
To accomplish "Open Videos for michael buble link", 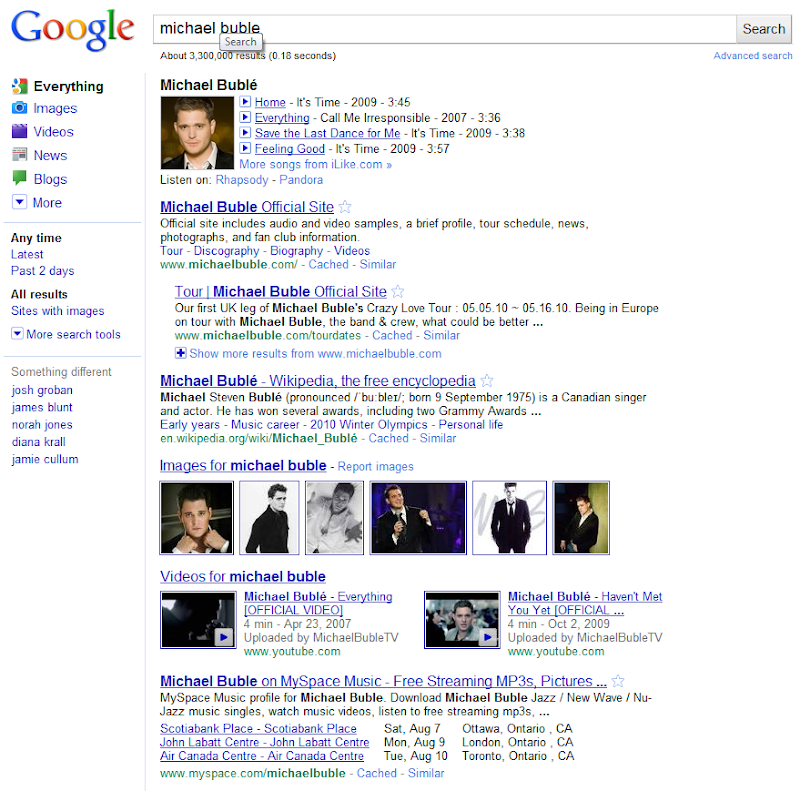I will (x=242, y=576).
